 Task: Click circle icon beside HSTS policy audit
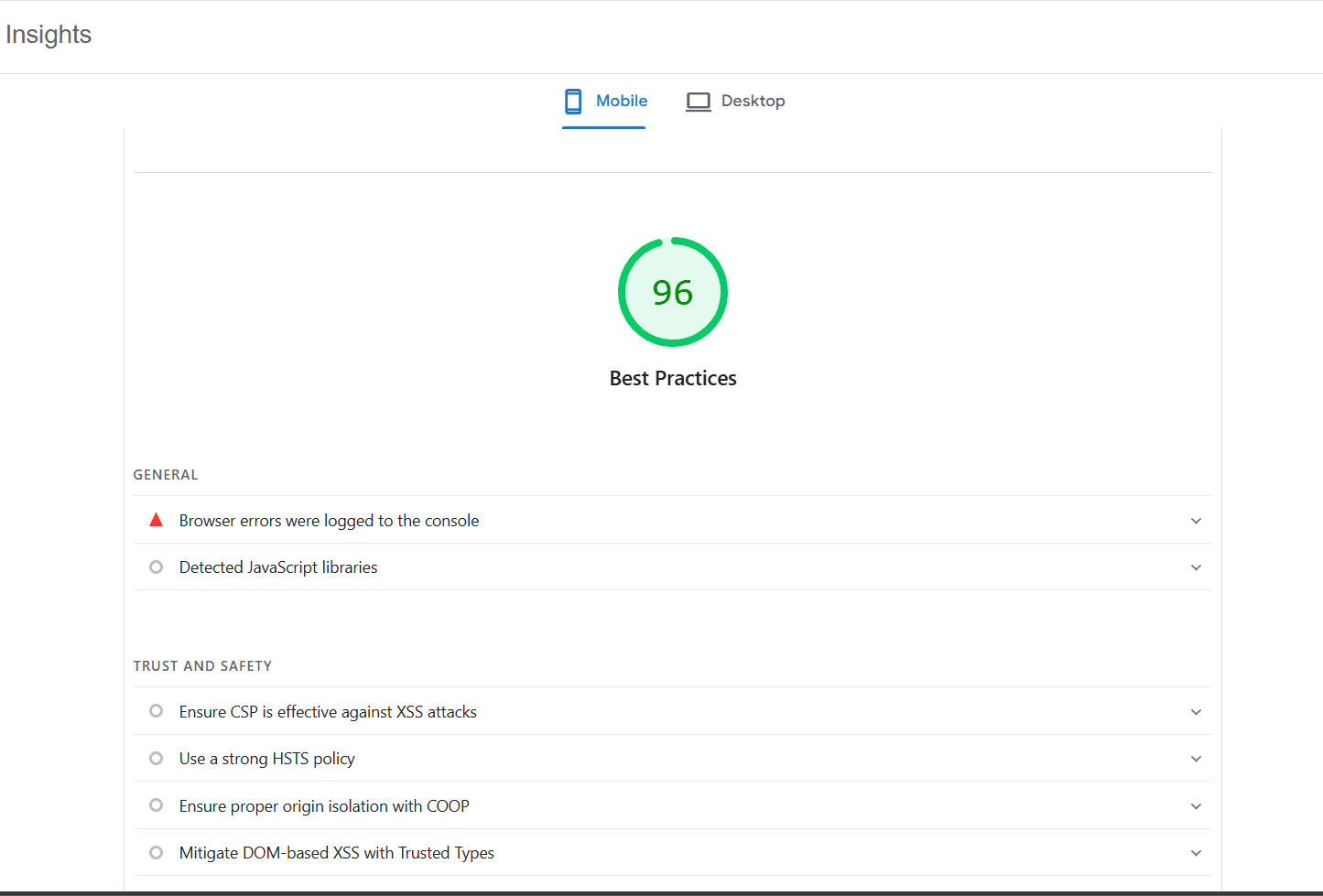pos(156,759)
